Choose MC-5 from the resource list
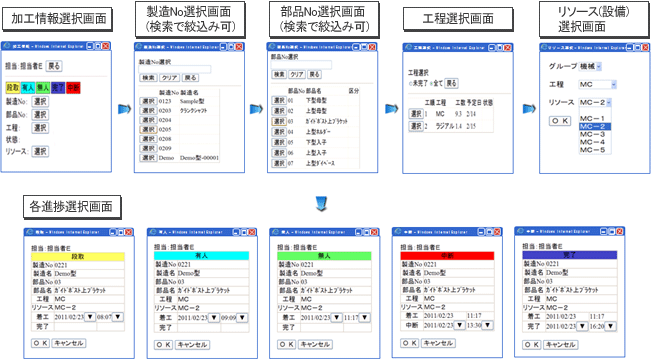Image resolution: width=652 pixels, height=361 pixels. (x=595, y=150)
